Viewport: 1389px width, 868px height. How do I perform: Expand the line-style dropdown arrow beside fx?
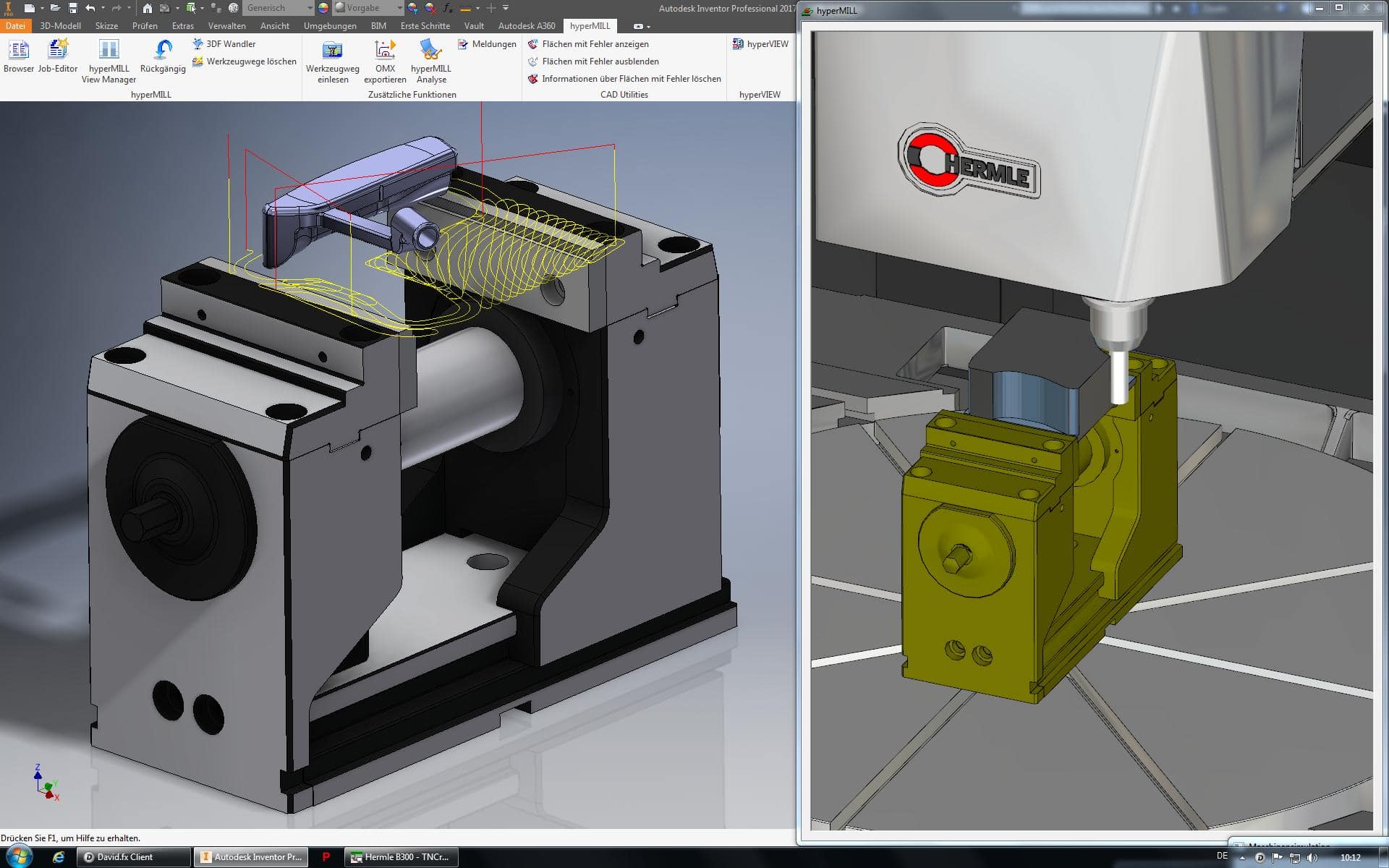point(477,9)
